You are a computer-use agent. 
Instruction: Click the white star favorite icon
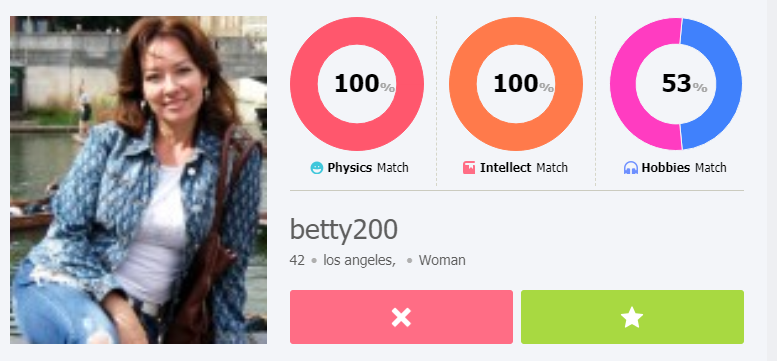point(632,317)
